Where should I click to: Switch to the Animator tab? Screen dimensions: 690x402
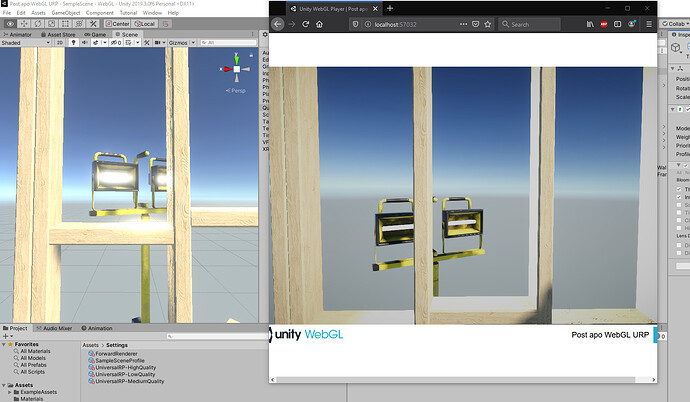18,34
